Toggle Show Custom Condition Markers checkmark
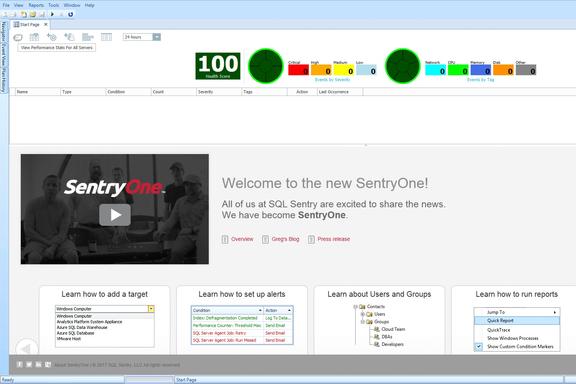 point(479,347)
